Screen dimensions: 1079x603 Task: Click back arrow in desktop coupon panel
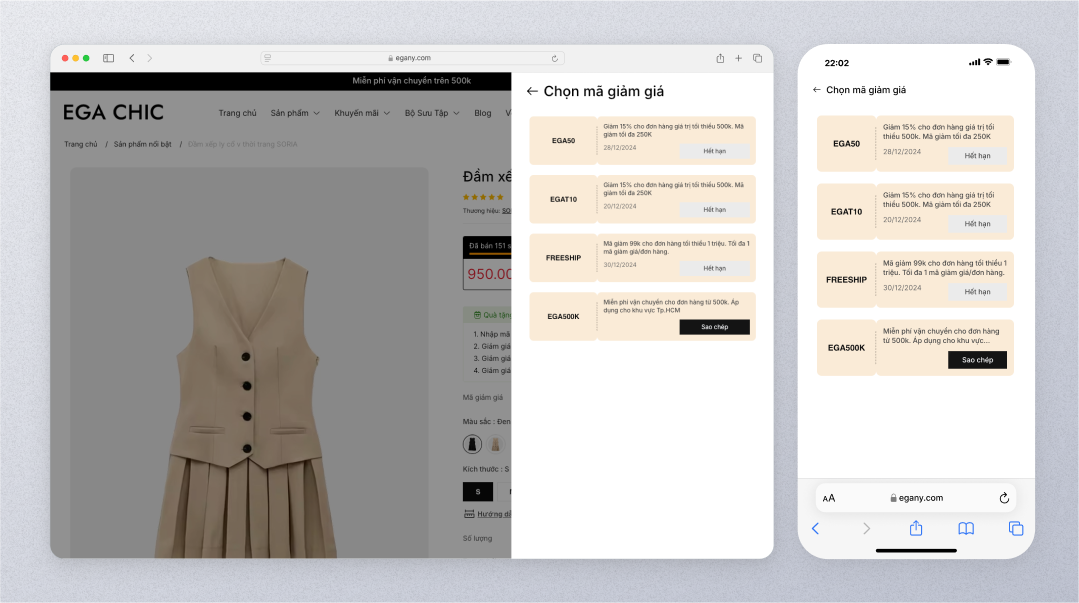coord(532,91)
